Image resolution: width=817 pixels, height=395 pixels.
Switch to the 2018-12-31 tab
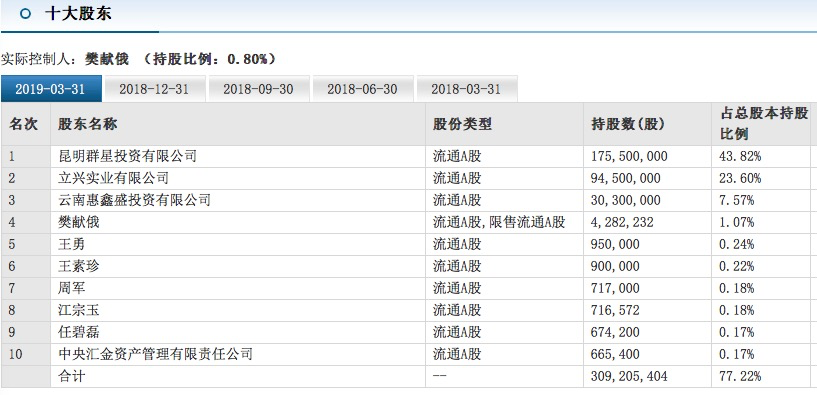(154, 89)
